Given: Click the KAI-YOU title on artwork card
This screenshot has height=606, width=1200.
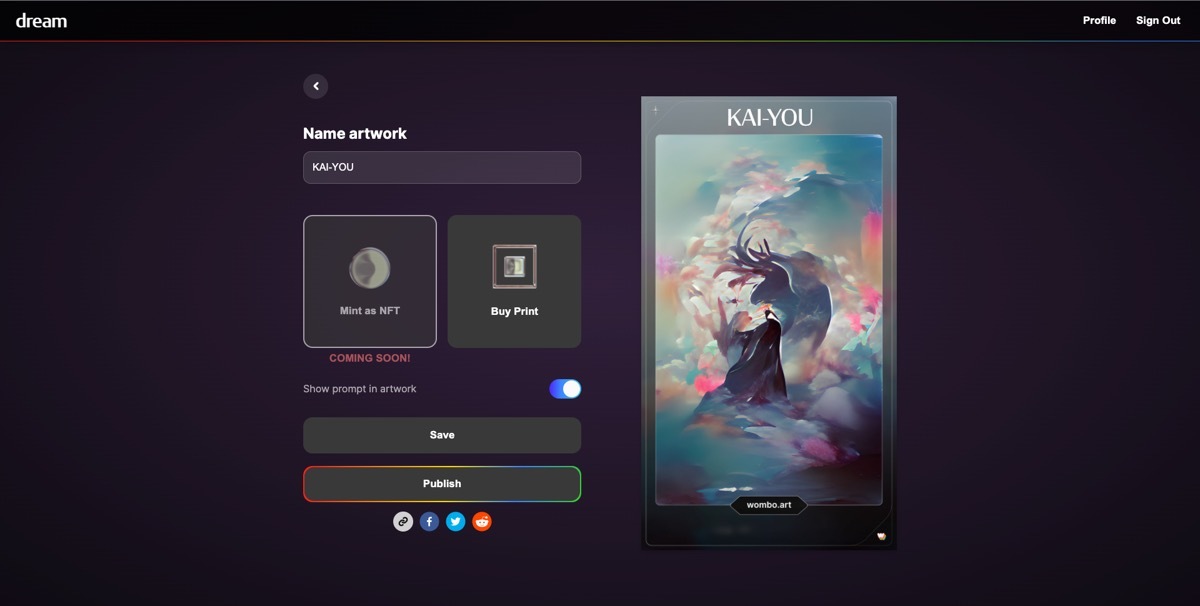Looking at the screenshot, I should (x=769, y=118).
